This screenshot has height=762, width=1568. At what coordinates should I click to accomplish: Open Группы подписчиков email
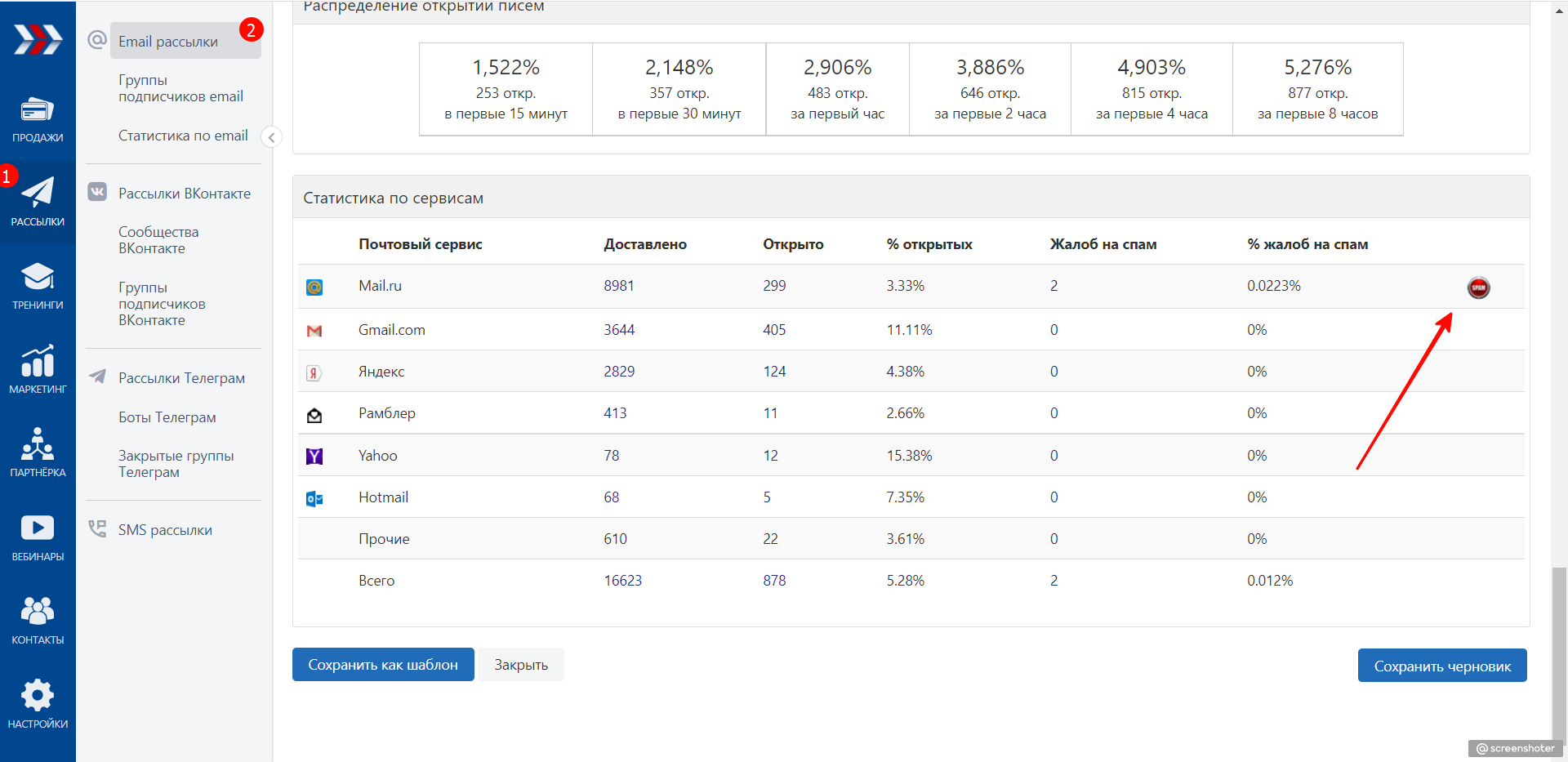pos(180,88)
